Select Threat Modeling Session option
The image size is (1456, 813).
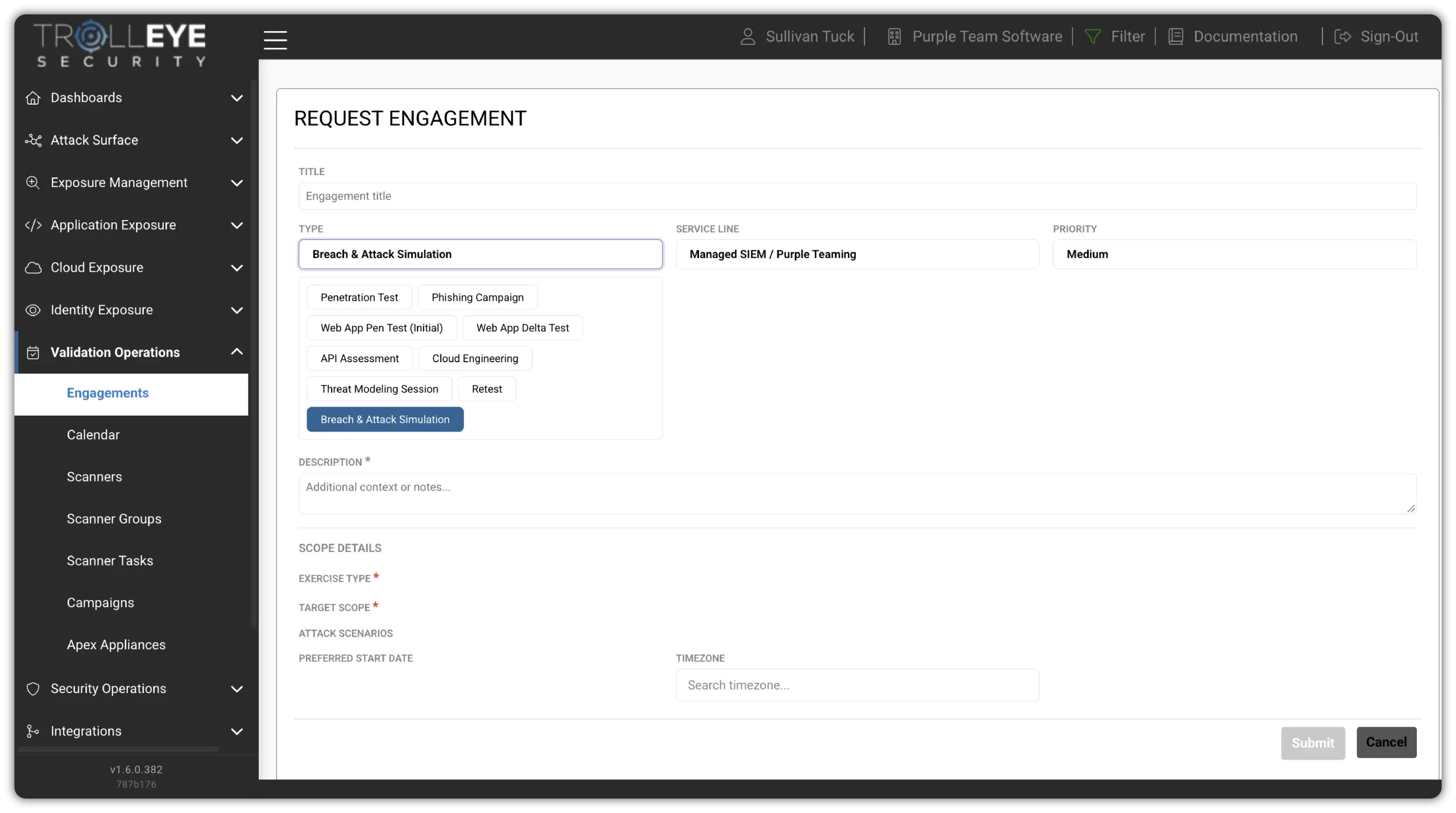pyautogui.click(x=379, y=389)
